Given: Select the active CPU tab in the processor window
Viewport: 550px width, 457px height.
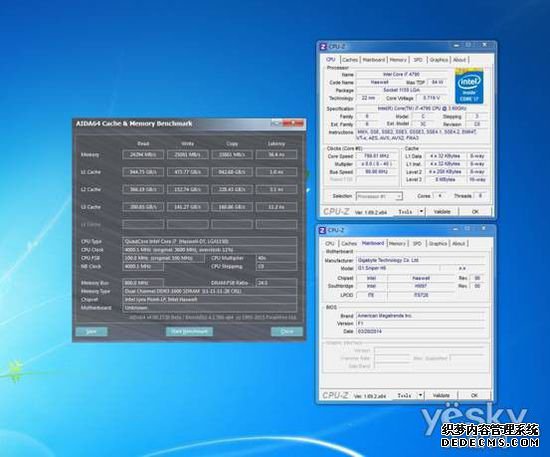Looking at the screenshot, I should 331,60.
